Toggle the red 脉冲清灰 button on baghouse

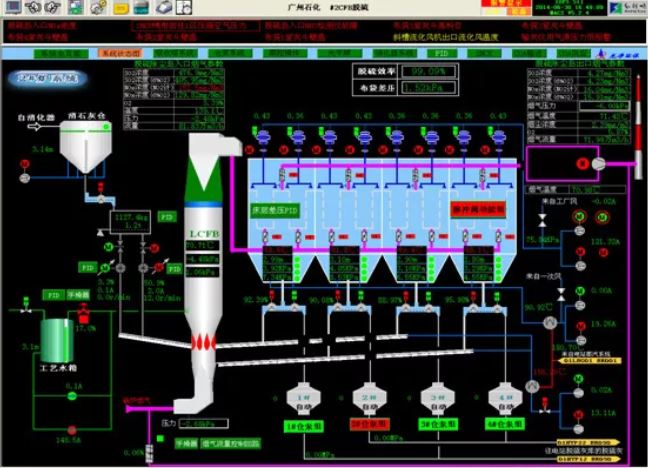tap(480, 211)
